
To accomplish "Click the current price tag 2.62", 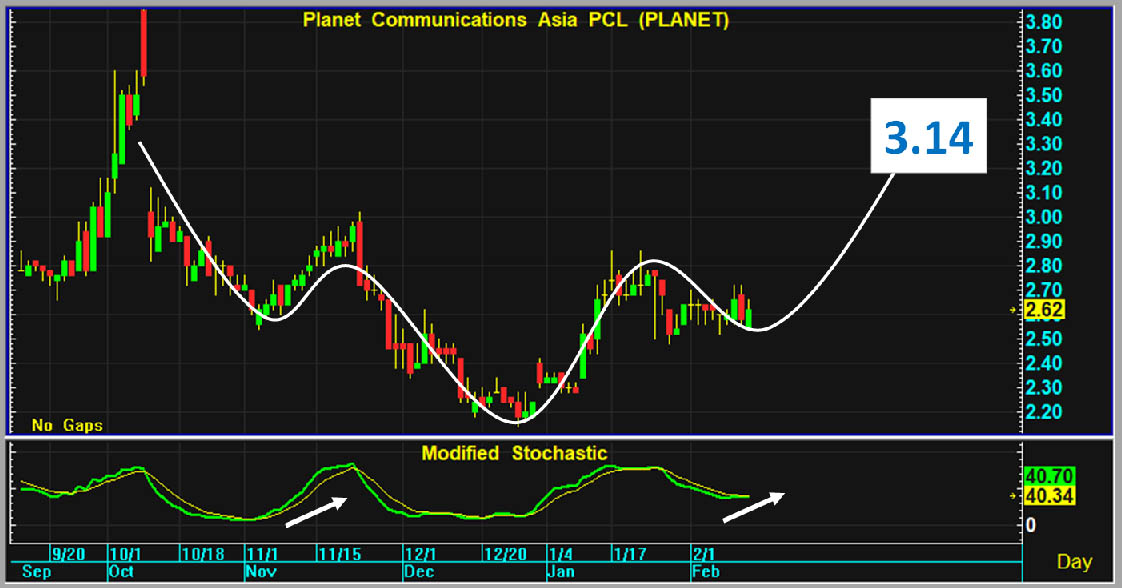I will pyautogui.click(x=1045, y=310).
